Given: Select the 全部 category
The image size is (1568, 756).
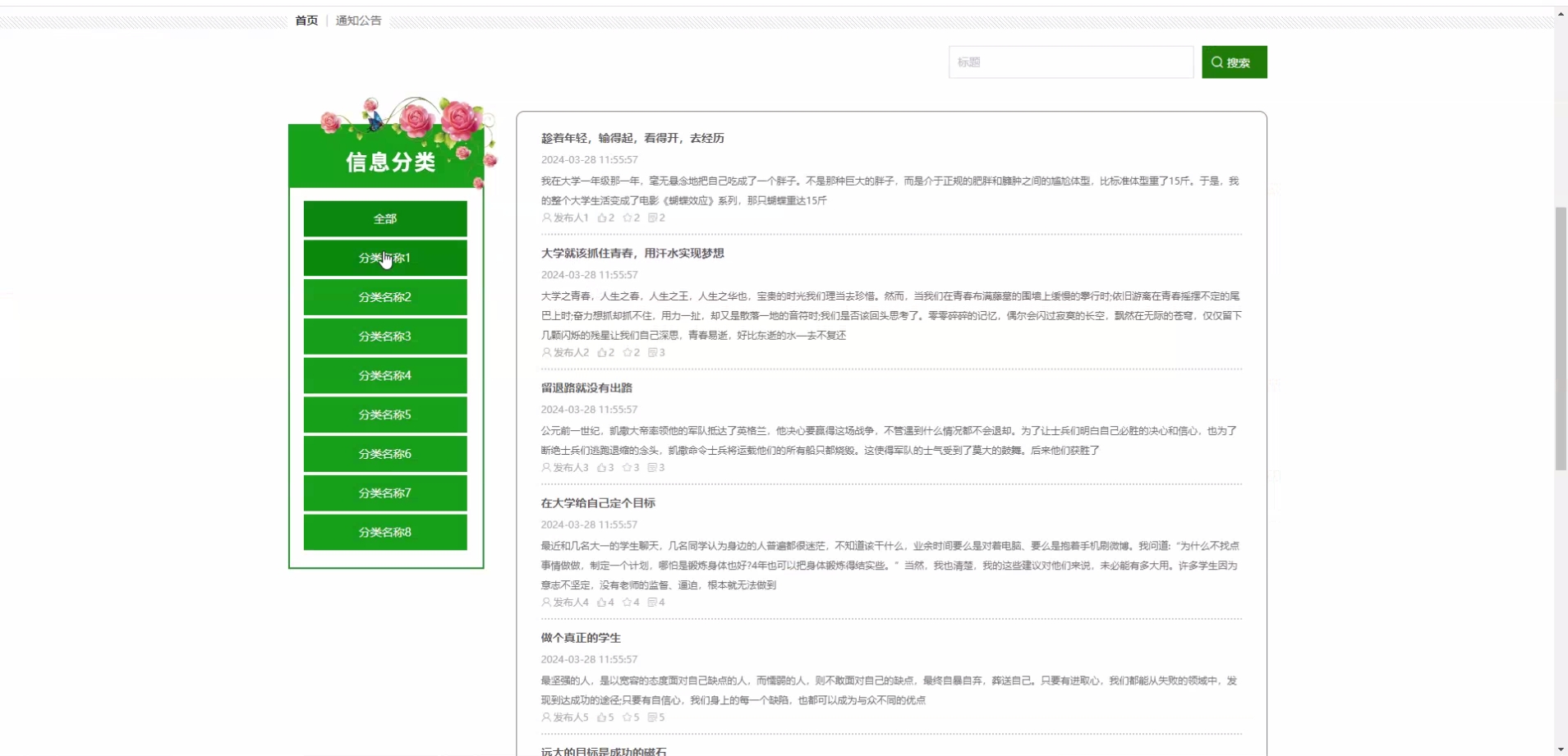Looking at the screenshot, I should [385, 219].
